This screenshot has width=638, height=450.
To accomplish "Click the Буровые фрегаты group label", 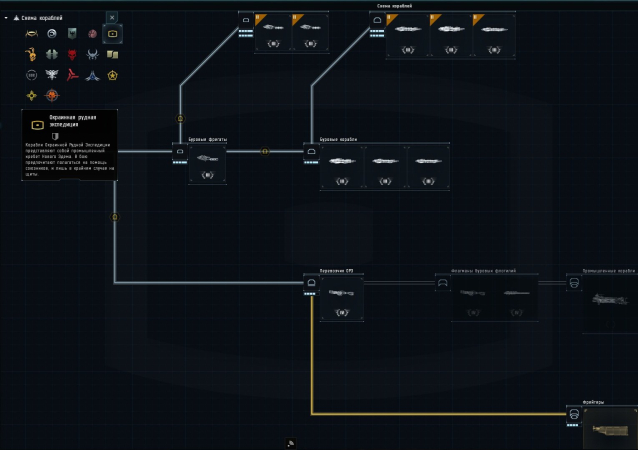I will tap(208, 139).
